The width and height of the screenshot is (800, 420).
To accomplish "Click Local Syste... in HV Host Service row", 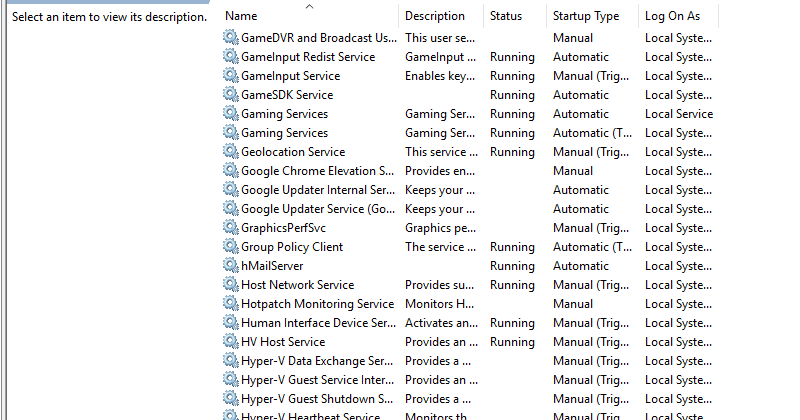I will pos(678,342).
